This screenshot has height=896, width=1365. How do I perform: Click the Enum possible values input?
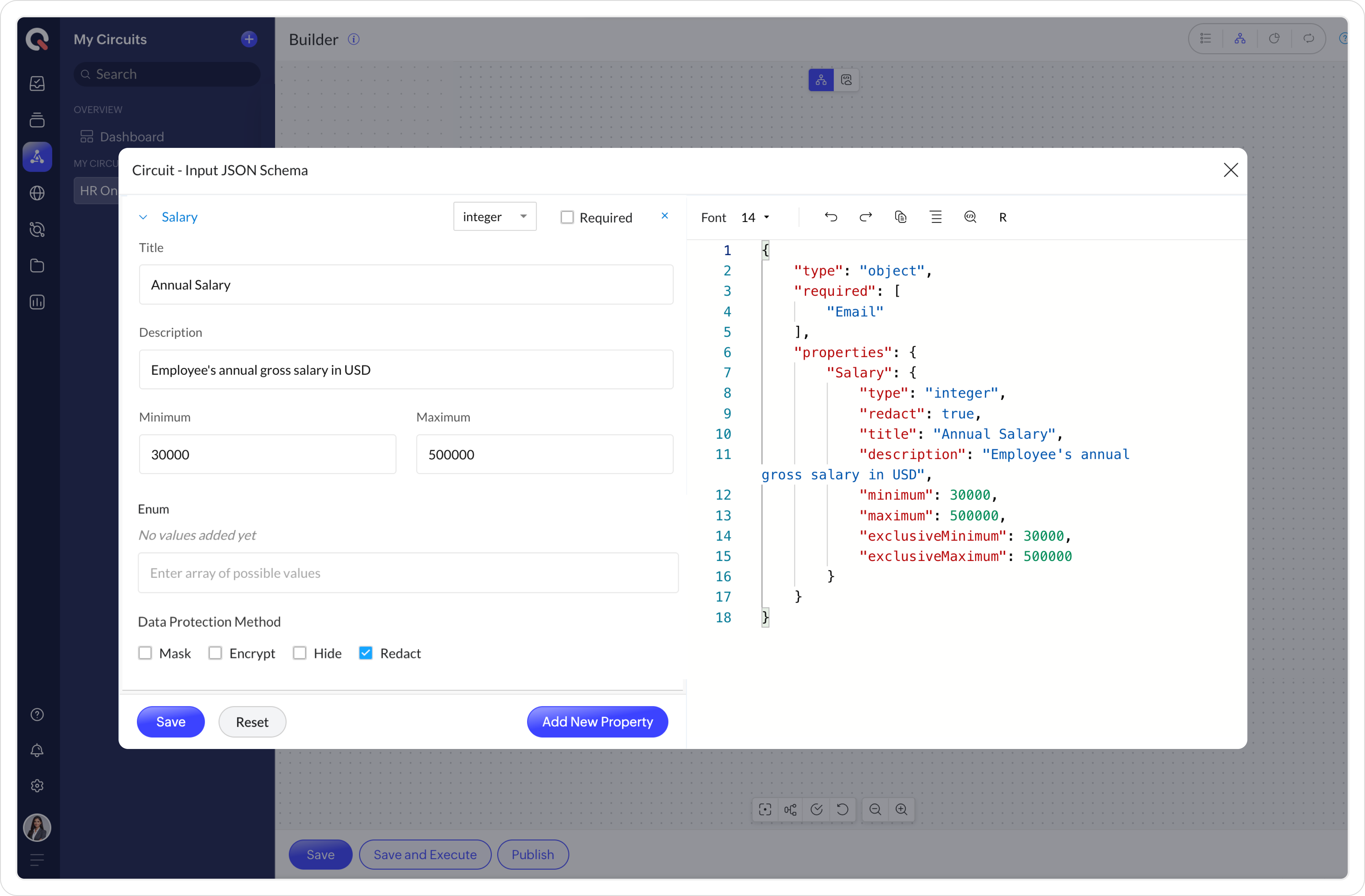click(x=408, y=573)
